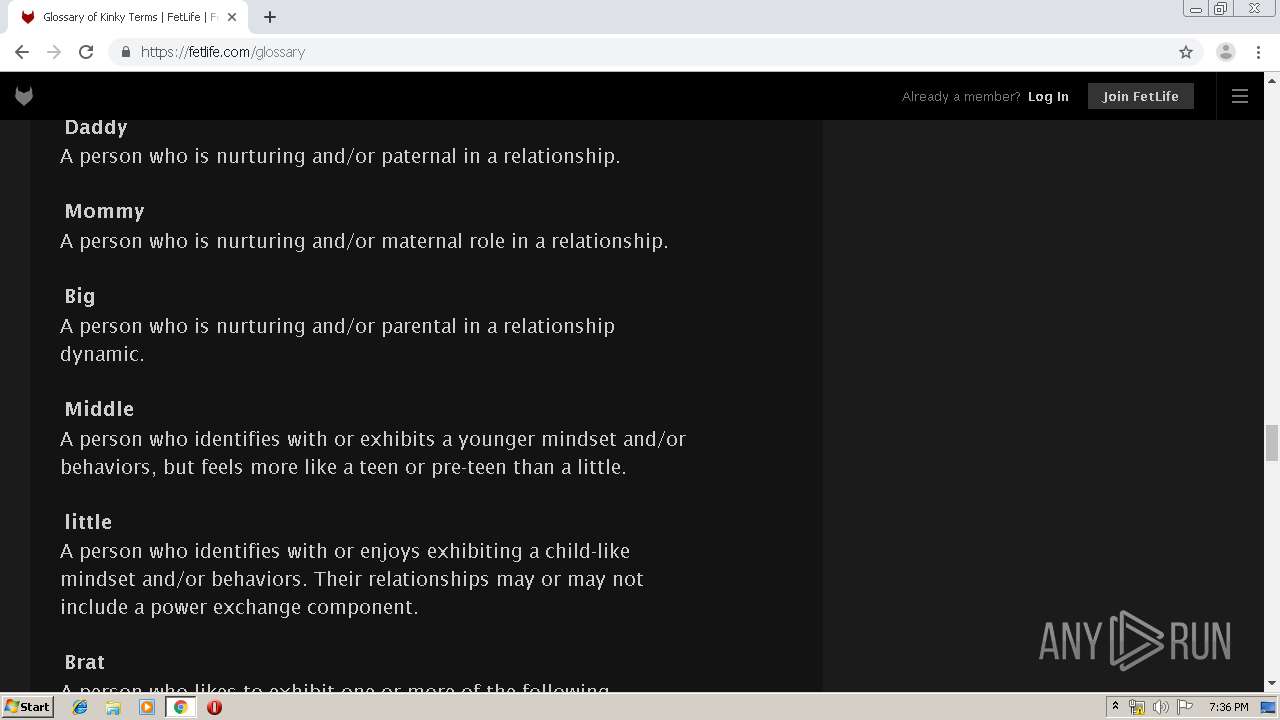Click the Action Center flag icon

(1185, 707)
